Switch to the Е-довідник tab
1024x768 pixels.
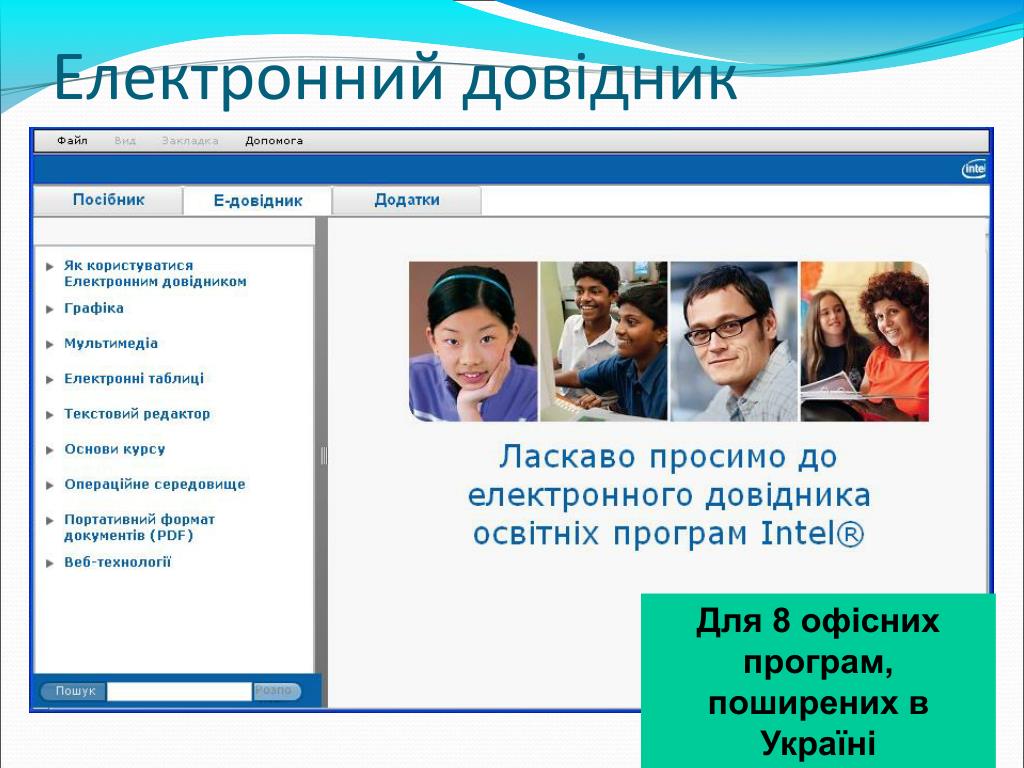[x=258, y=200]
